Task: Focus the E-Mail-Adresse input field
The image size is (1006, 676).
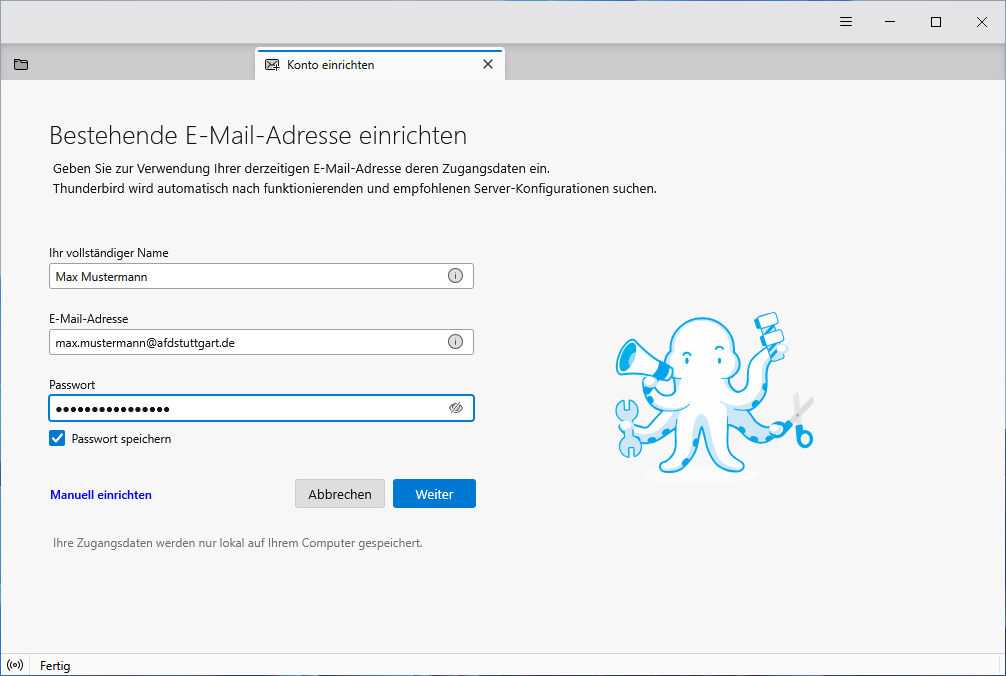Action: point(245,342)
